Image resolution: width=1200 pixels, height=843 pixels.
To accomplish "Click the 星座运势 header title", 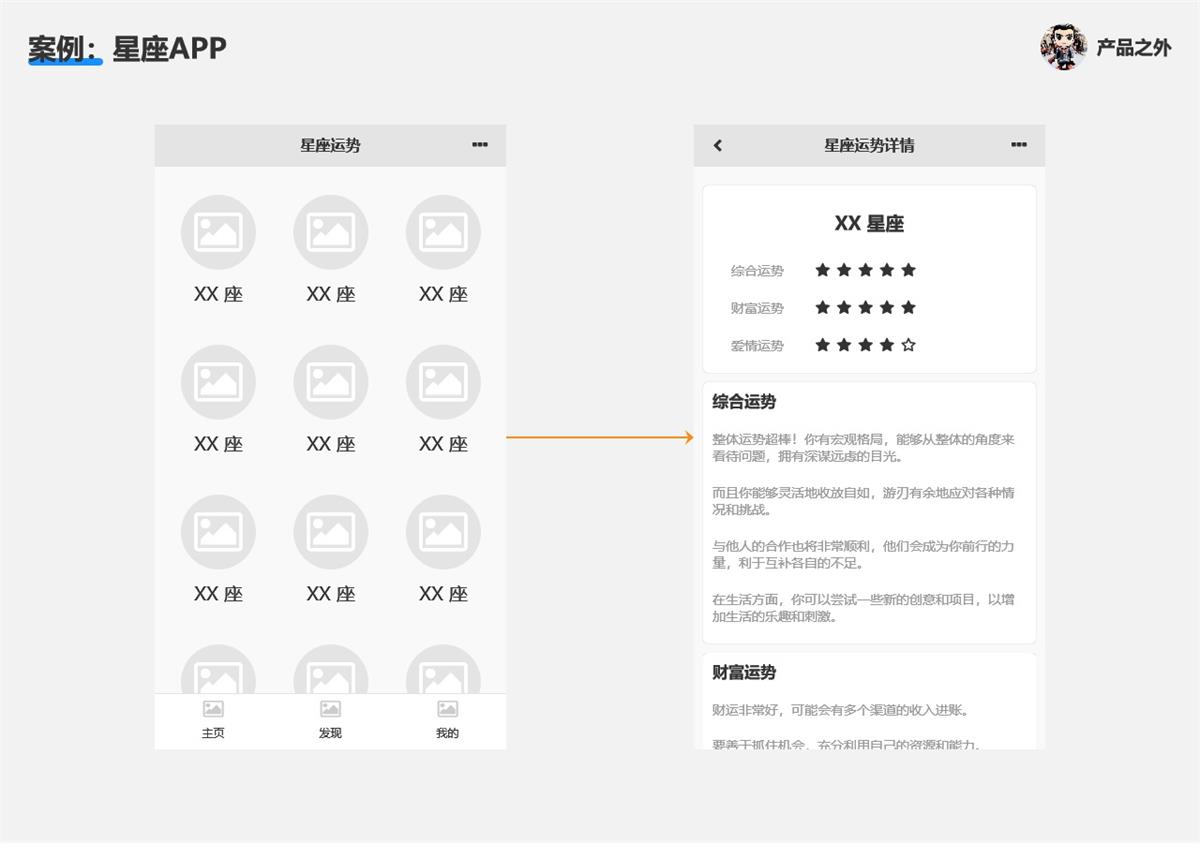I will [x=330, y=145].
